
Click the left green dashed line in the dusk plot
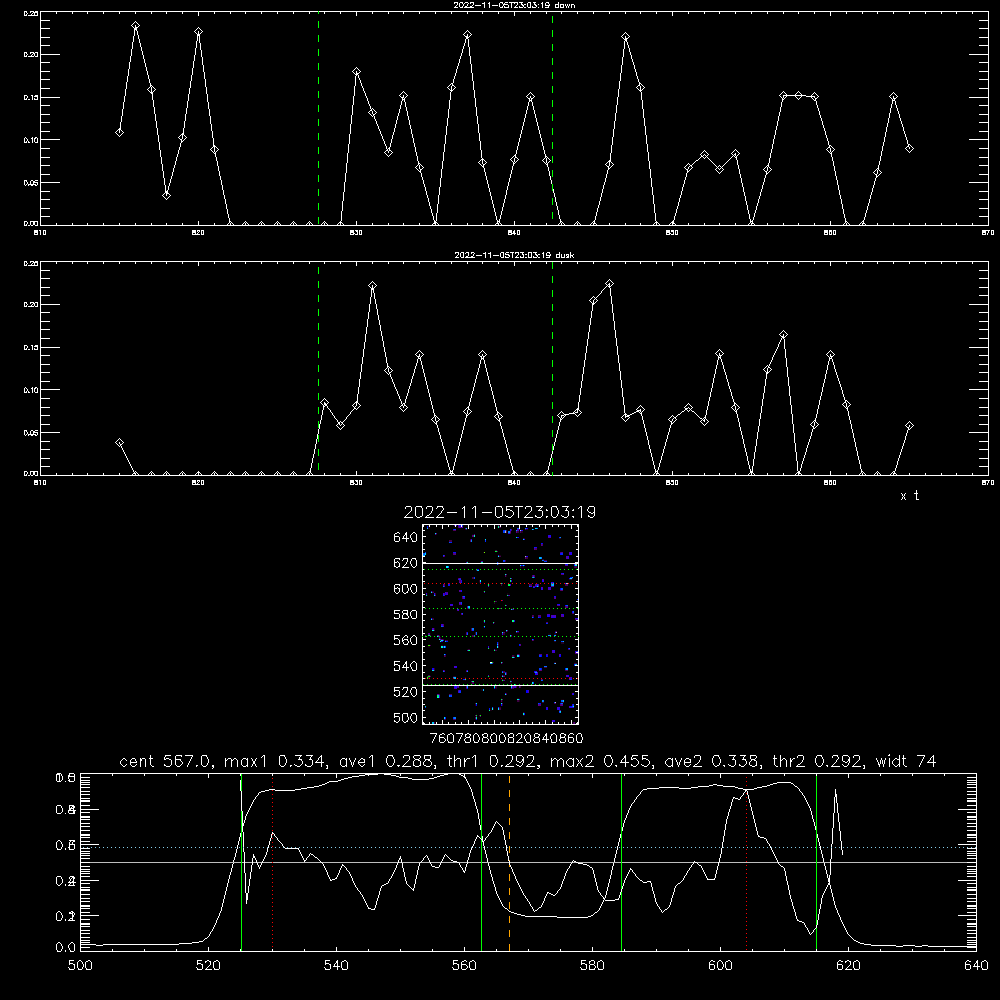click(318, 369)
